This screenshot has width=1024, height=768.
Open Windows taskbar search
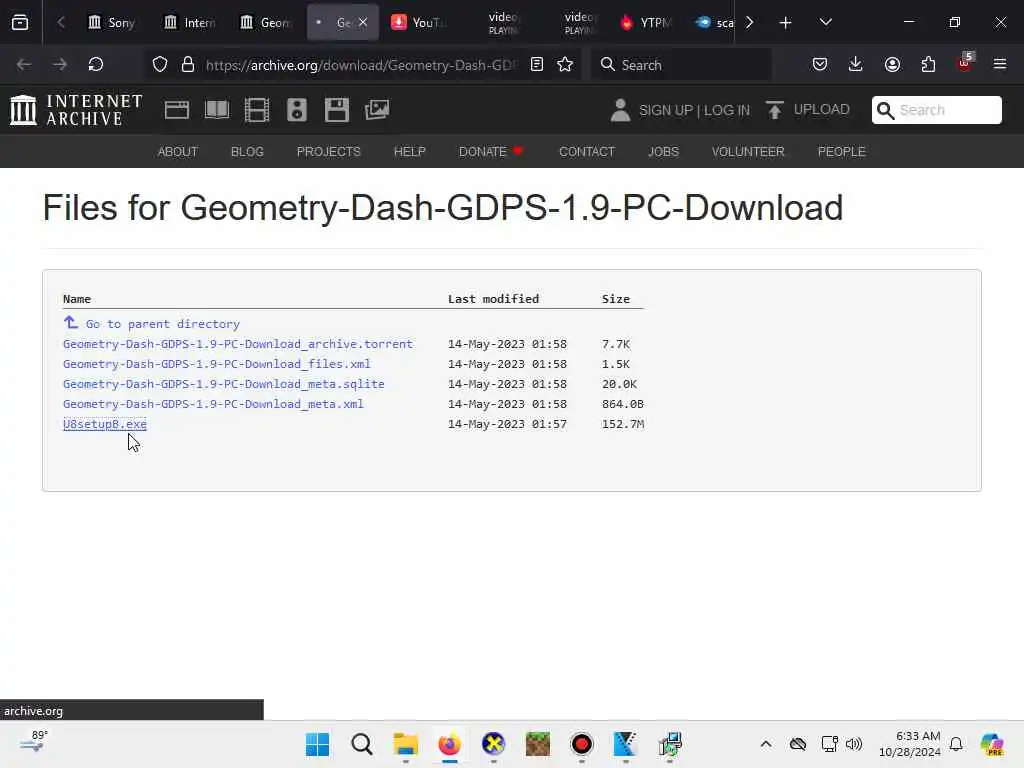coord(362,744)
